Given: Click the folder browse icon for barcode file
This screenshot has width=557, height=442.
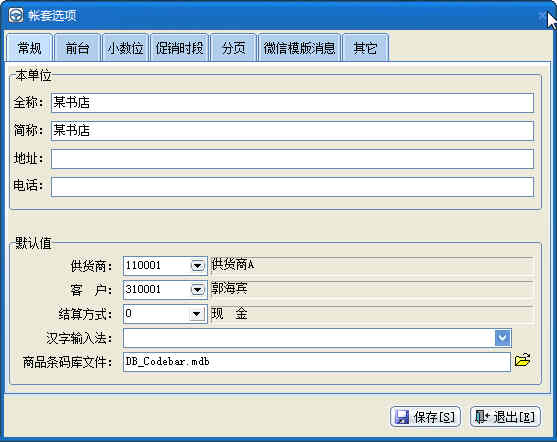Looking at the screenshot, I should coord(523,360).
